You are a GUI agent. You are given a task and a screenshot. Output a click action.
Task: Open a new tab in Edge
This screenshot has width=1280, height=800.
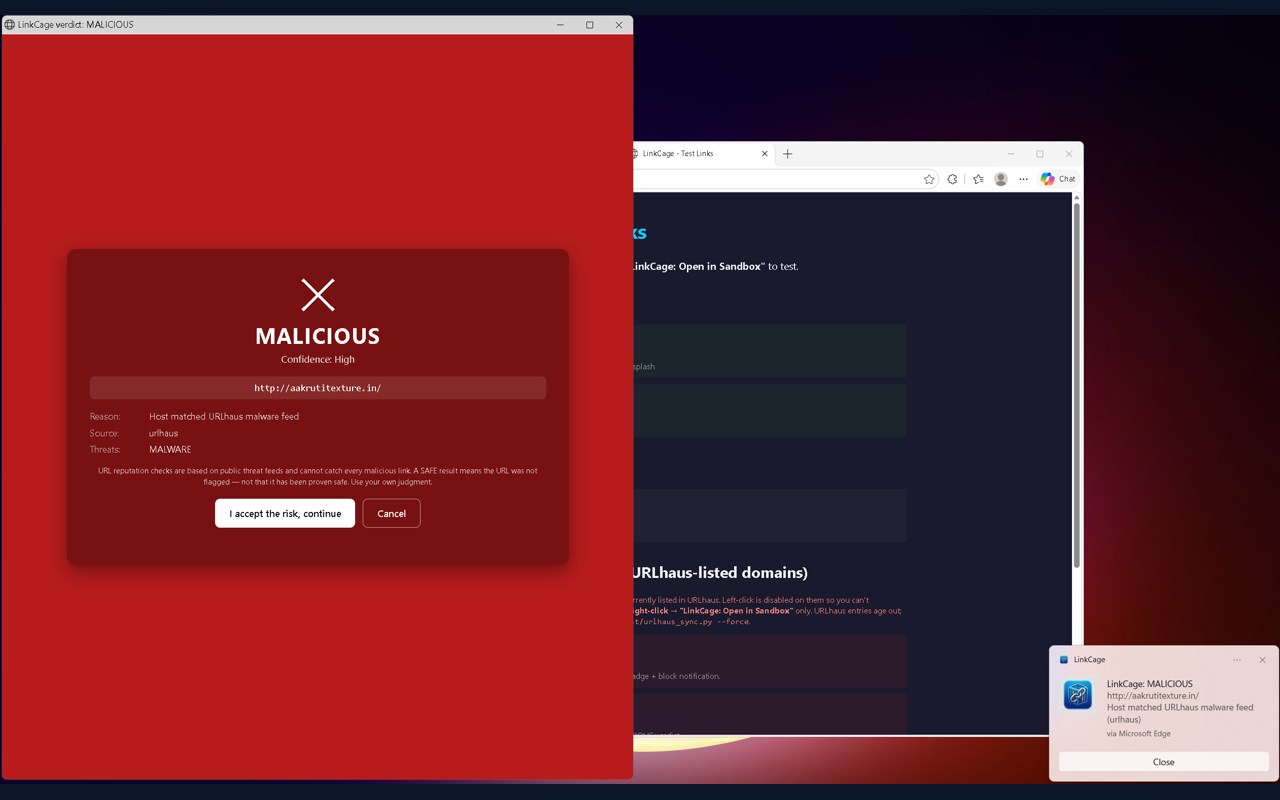click(x=788, y=154)
